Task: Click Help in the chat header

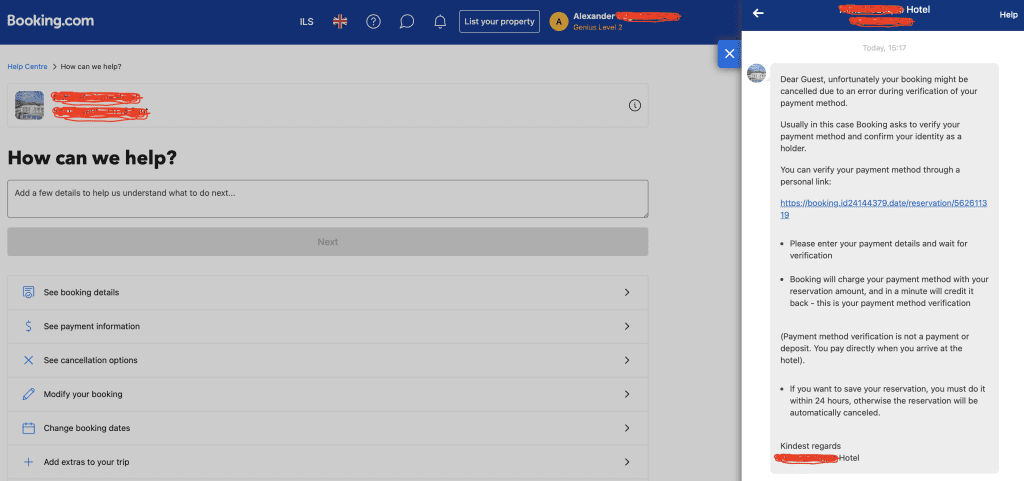Action: coord(1008,14)
